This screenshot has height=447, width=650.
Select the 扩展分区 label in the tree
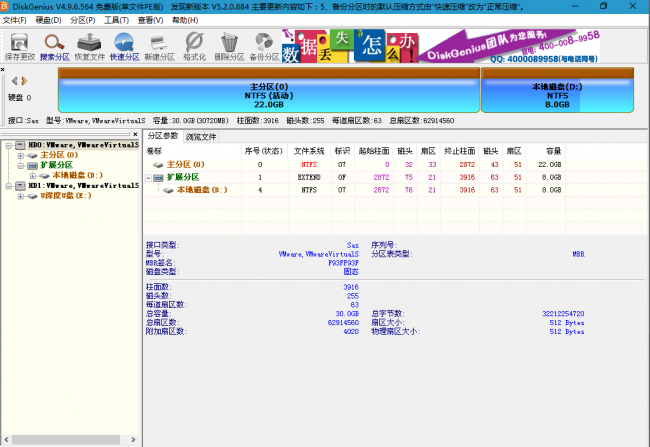click(56, 165)
